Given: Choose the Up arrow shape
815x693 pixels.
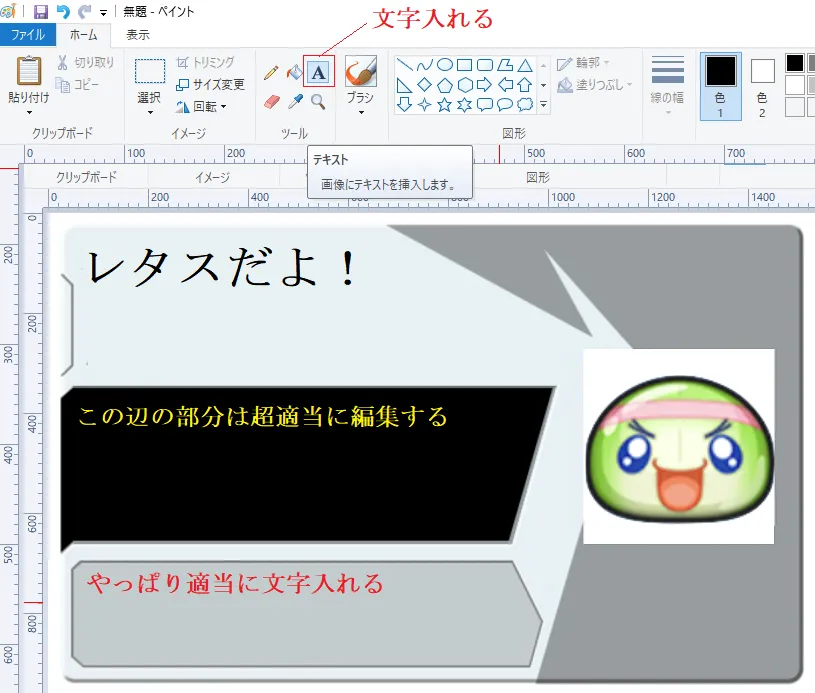Looking at the screenshot, I should tap(525, 85).
